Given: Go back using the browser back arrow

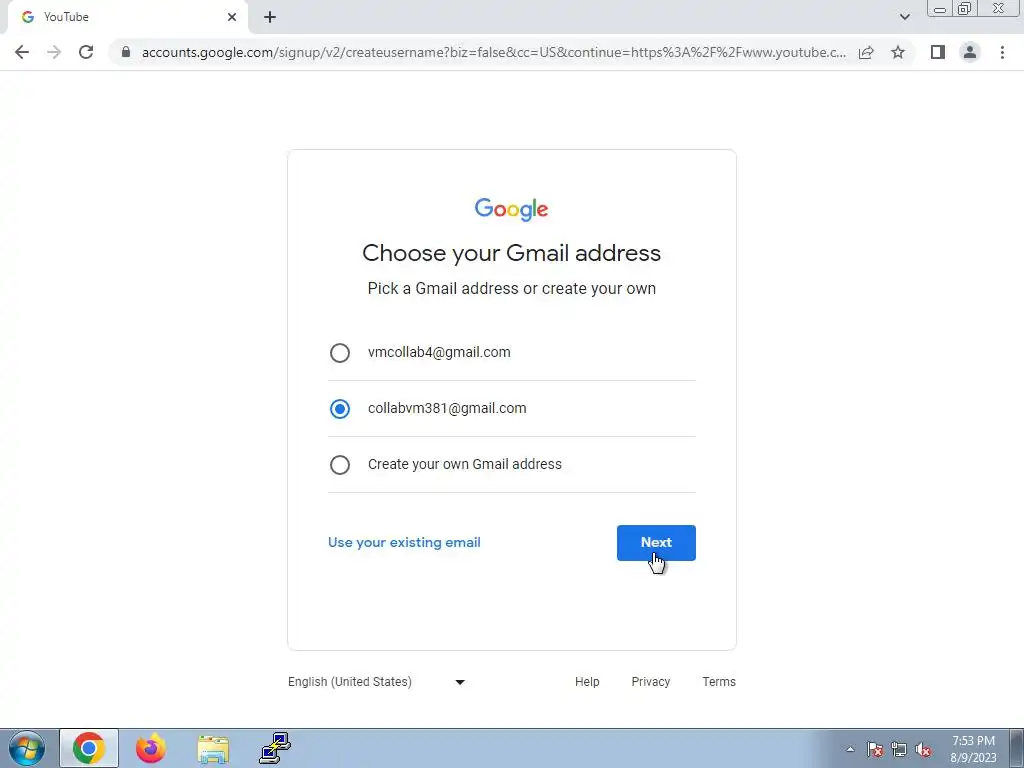Looking at the screenshot, I should point(22,52).
